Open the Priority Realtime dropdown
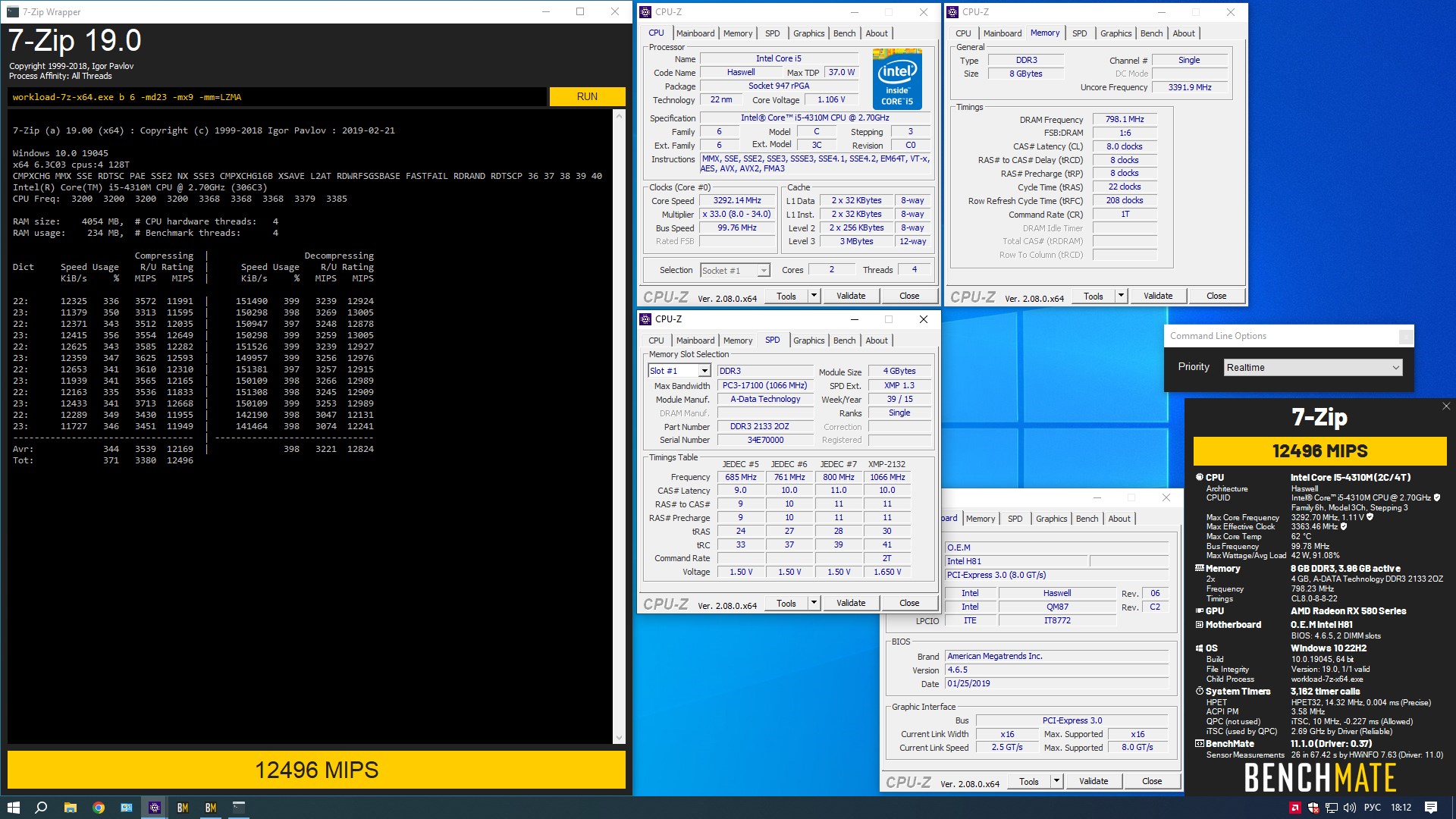 (1313, 367)
